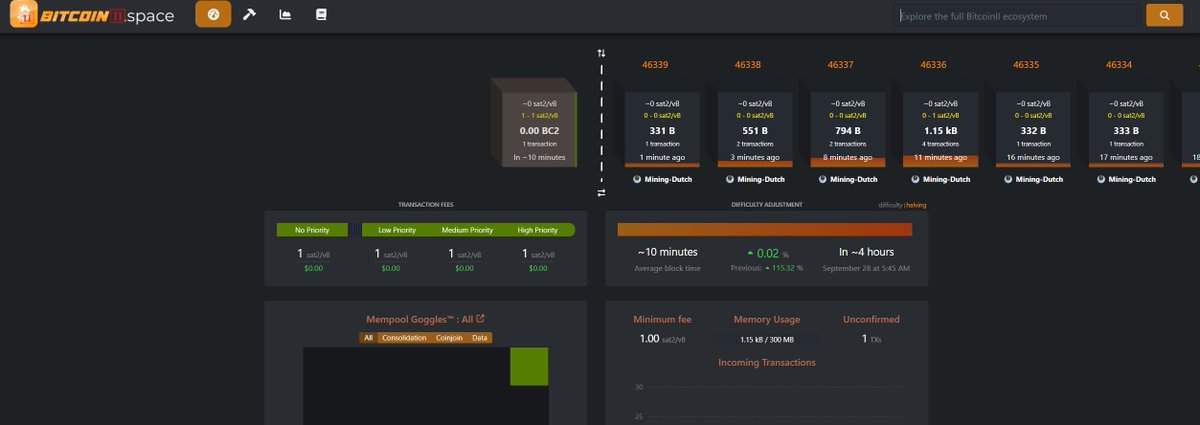Screen dimensions: 1200x425
Task: Open Mining-Dutch pool link under block 46335
Action: 1040,180
